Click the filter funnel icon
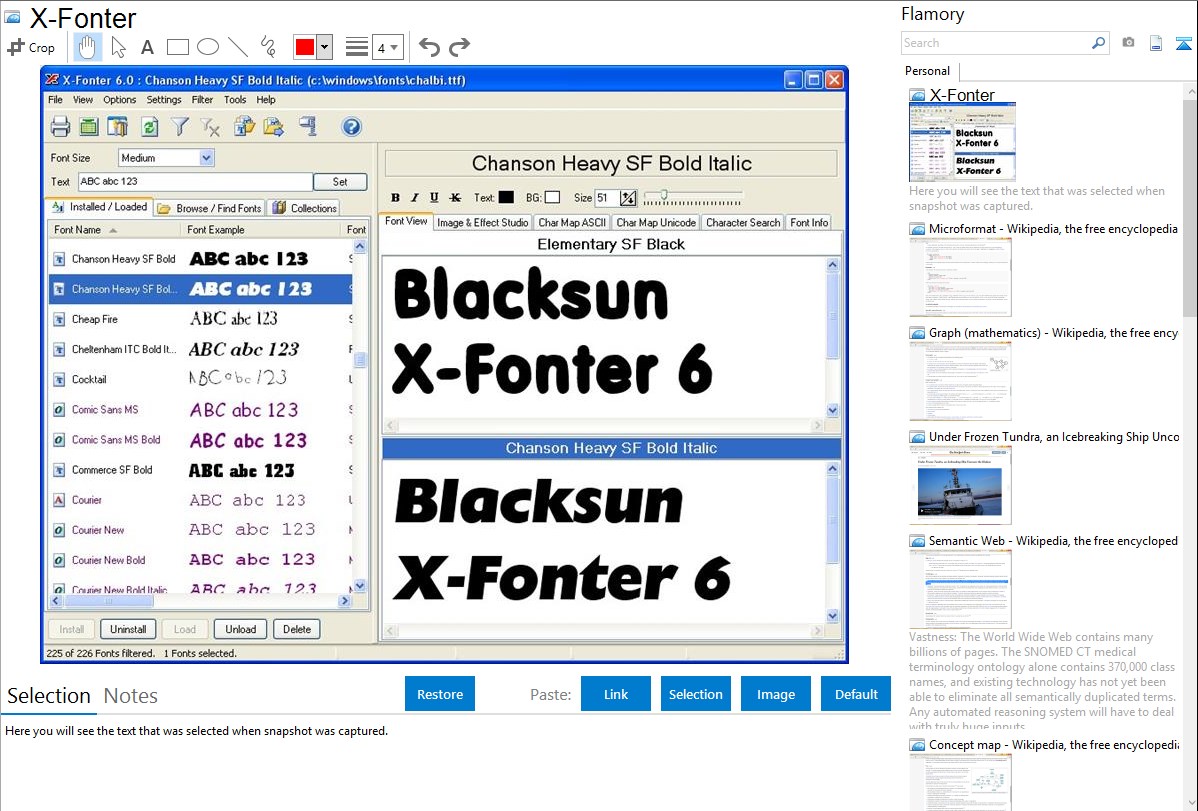Viewport: 1198px width, 811px height. pos(180,127)
